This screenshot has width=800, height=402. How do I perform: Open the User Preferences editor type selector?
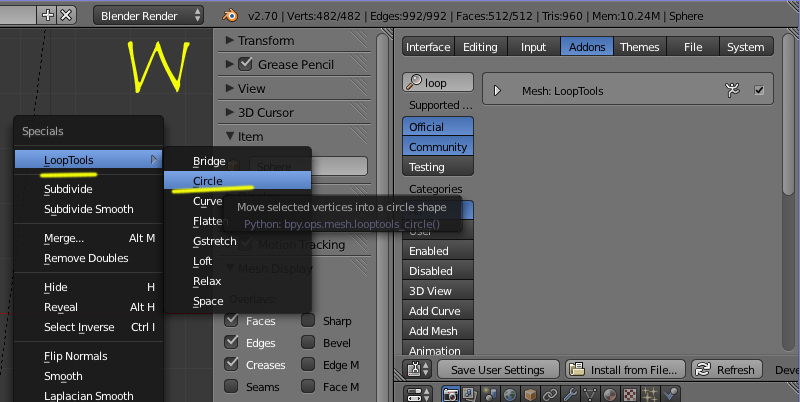pos(418,369)
